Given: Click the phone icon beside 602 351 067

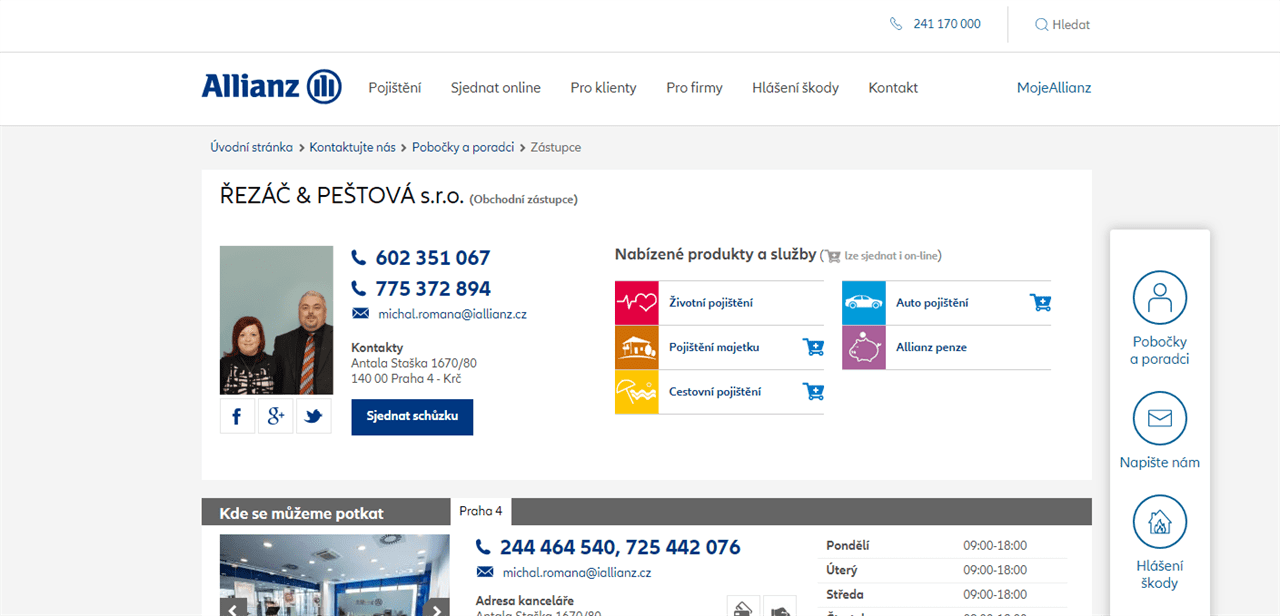Looking at the screenshot, I should [359, 258].
